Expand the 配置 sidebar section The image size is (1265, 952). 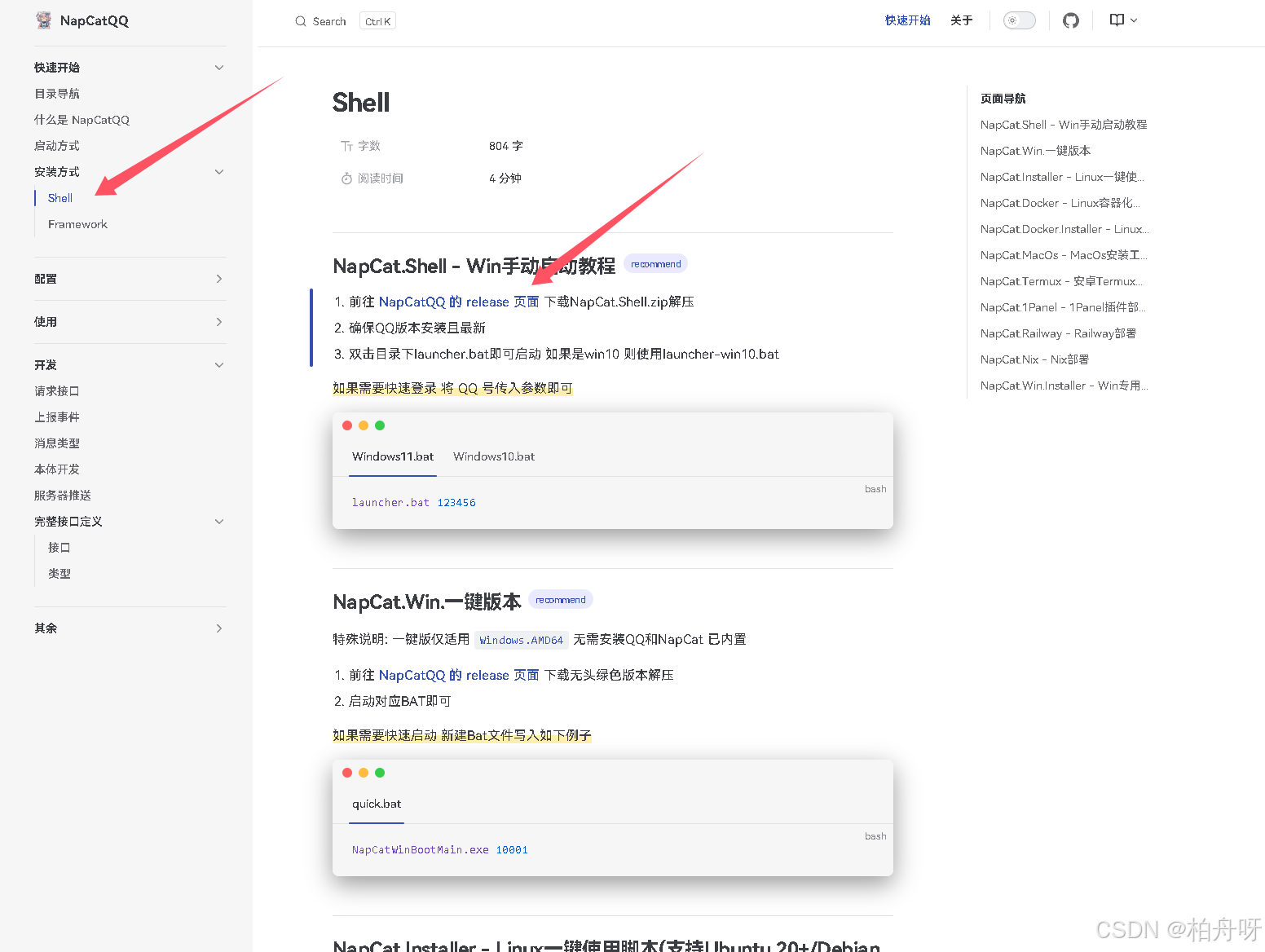tap(219, 279)
